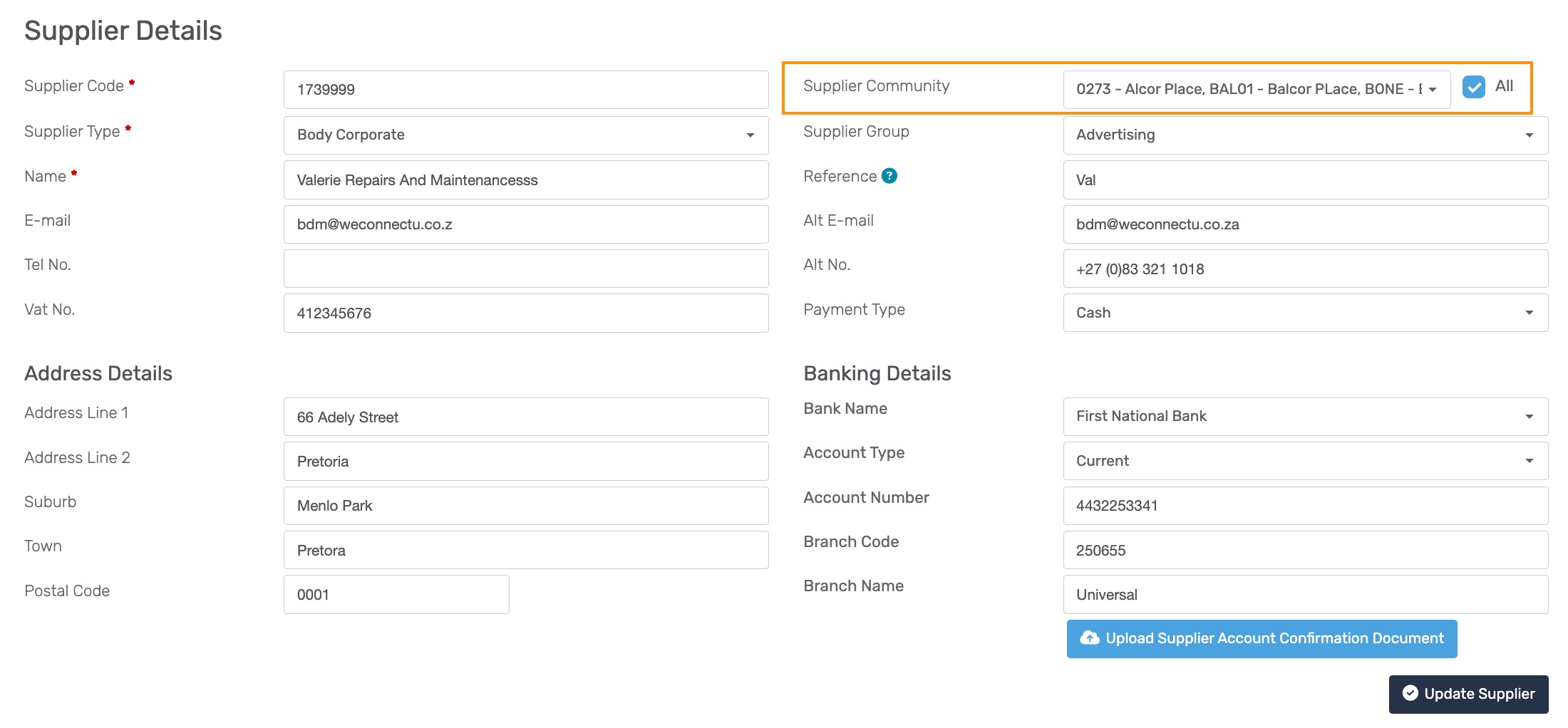Edit the Alt E-mail field
The image size is (1568, 728).
coord(1305,224)
